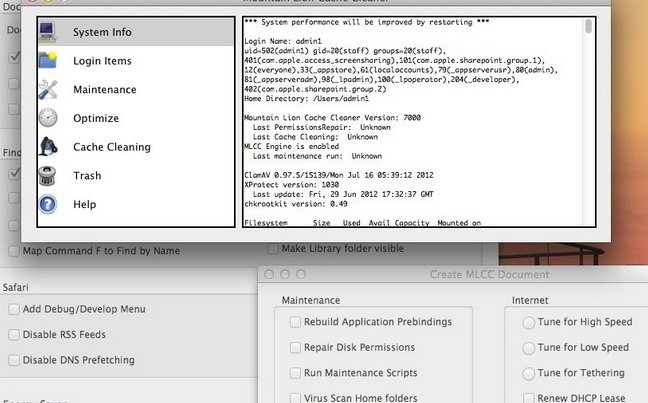Click the 'Last PermissionsRepair: Unknown' line
The height and width of the screenshot is (403, 648).
322,127
